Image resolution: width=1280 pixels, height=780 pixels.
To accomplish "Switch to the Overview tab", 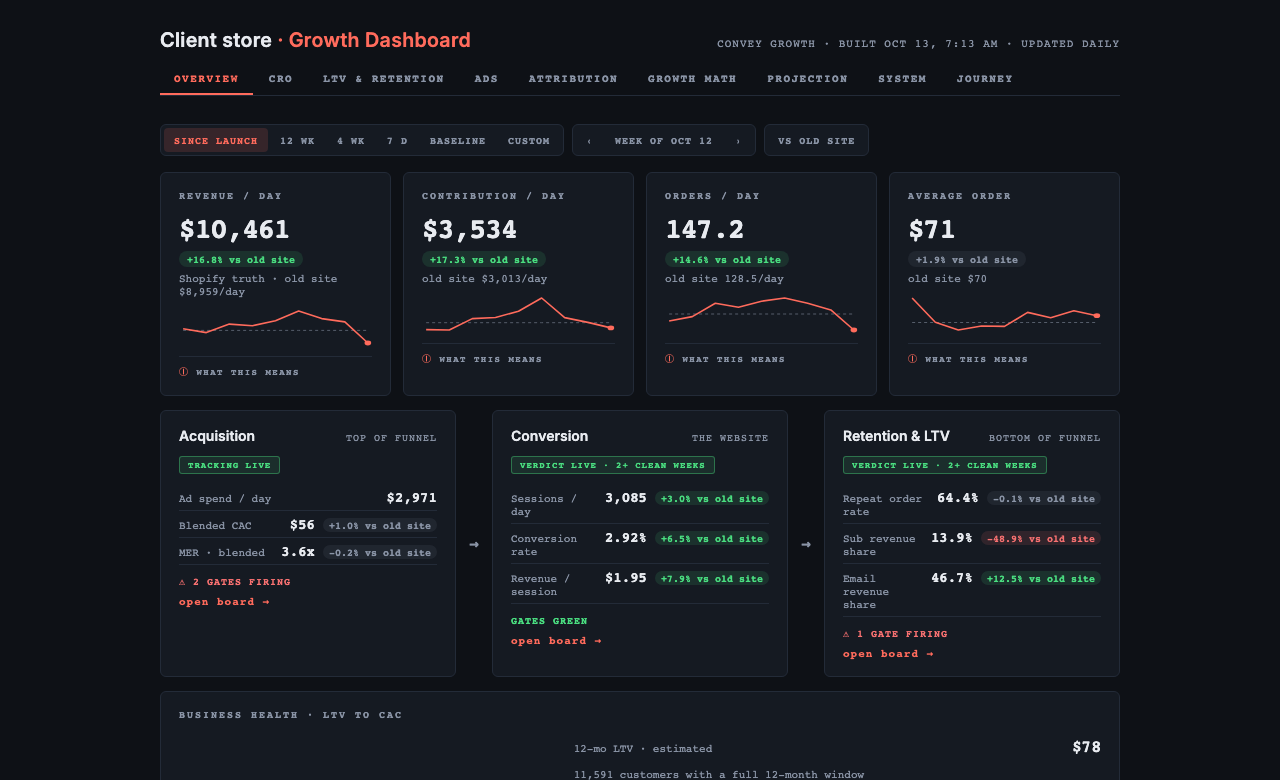I will [x=206, y=79].
